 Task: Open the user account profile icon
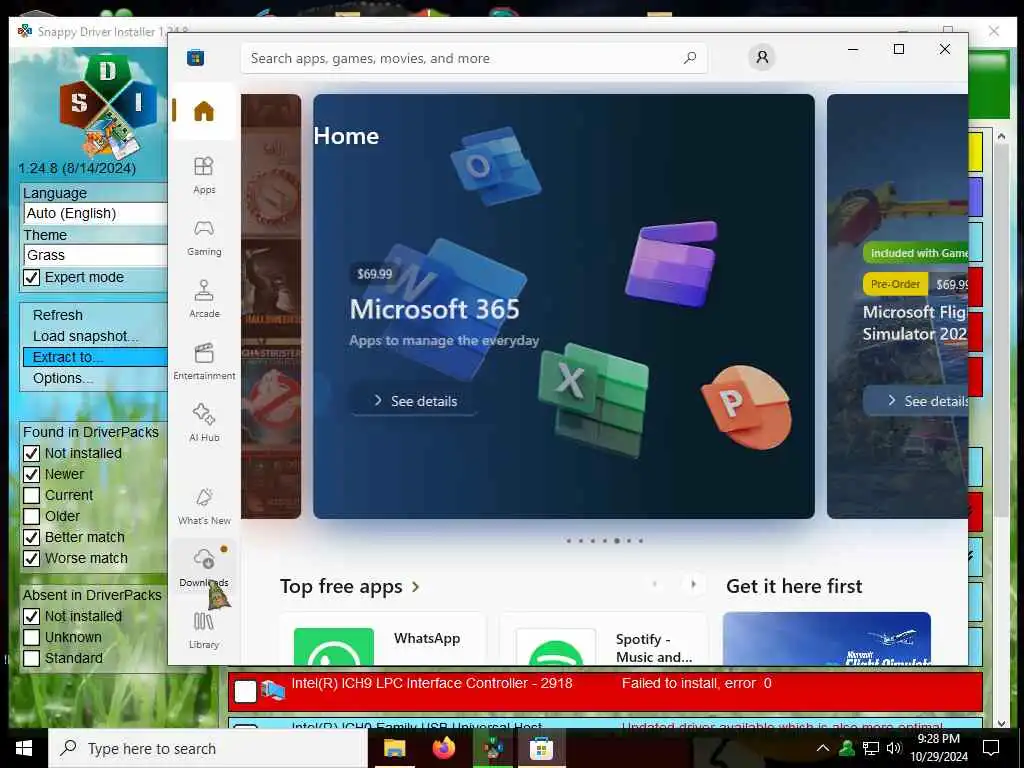[761, 57]
